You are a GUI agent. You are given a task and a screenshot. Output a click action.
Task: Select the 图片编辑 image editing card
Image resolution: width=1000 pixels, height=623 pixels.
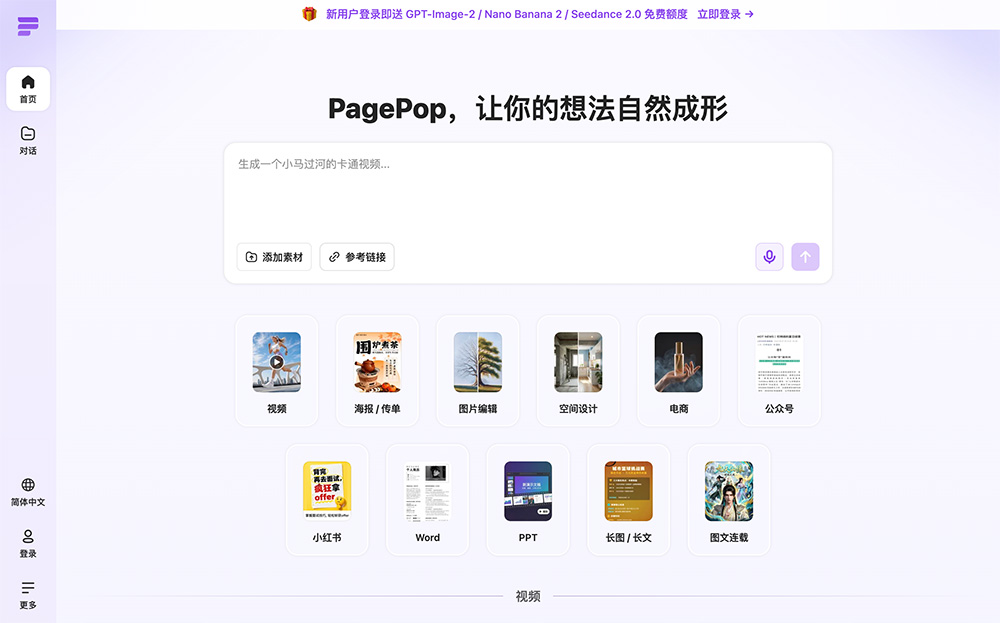click(x=478, y=370)
